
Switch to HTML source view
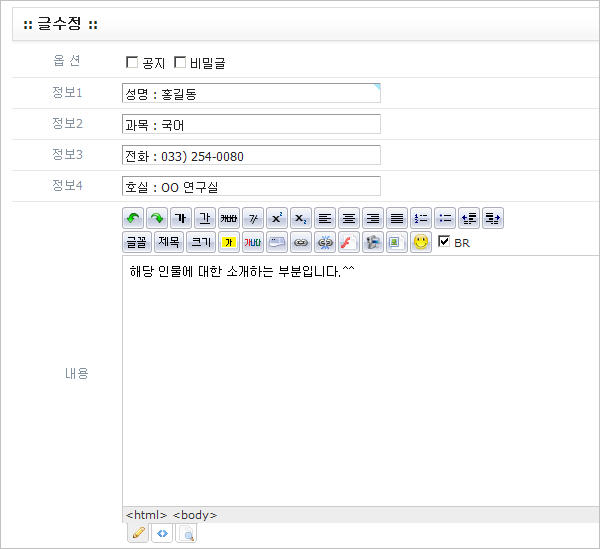coord(162,534)
